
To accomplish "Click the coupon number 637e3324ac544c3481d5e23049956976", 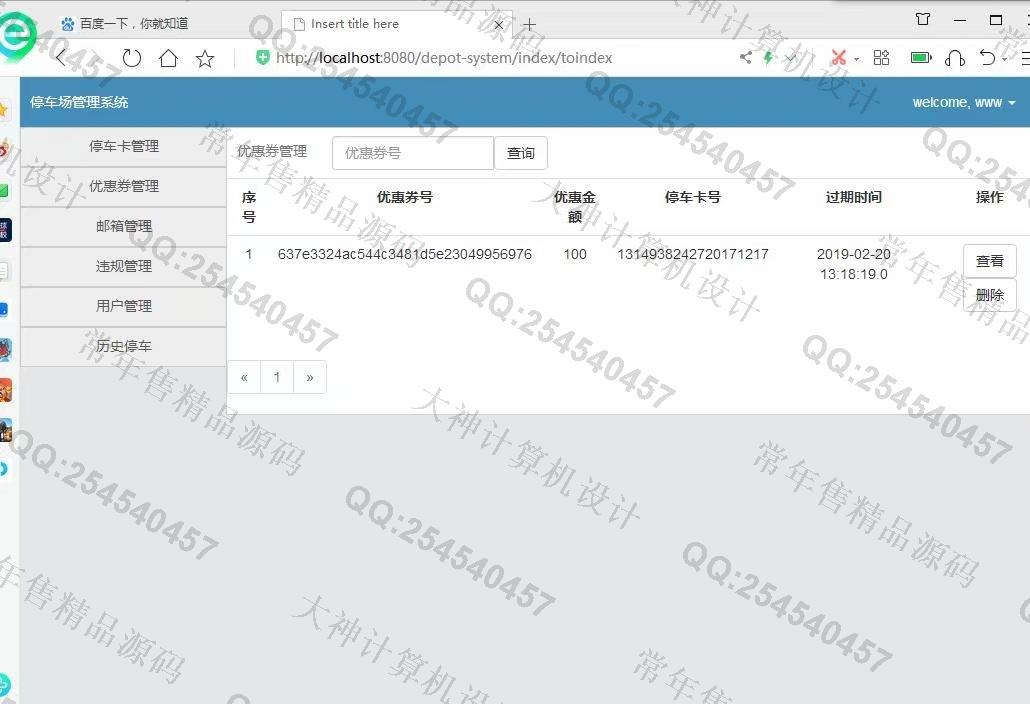I will [405, 254].
